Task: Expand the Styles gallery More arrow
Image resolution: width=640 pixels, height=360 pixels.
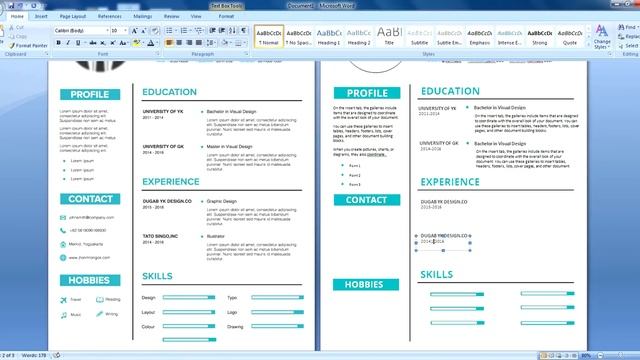Action: tap(588, 45)
